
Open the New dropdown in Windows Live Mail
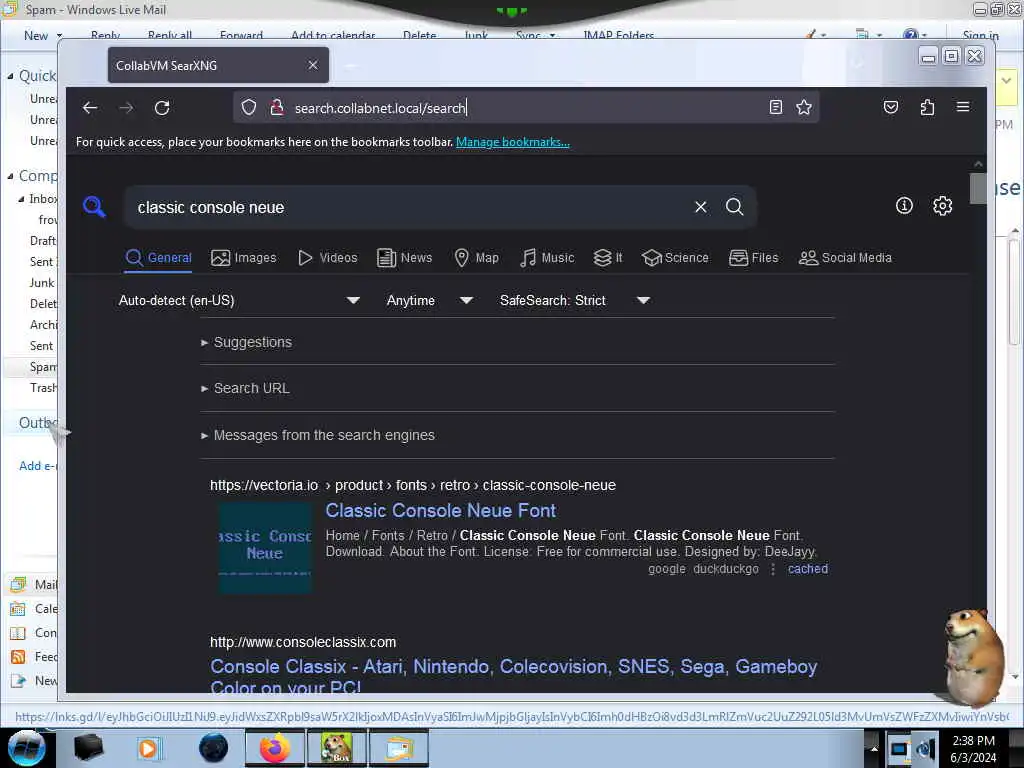click(43, 35)
